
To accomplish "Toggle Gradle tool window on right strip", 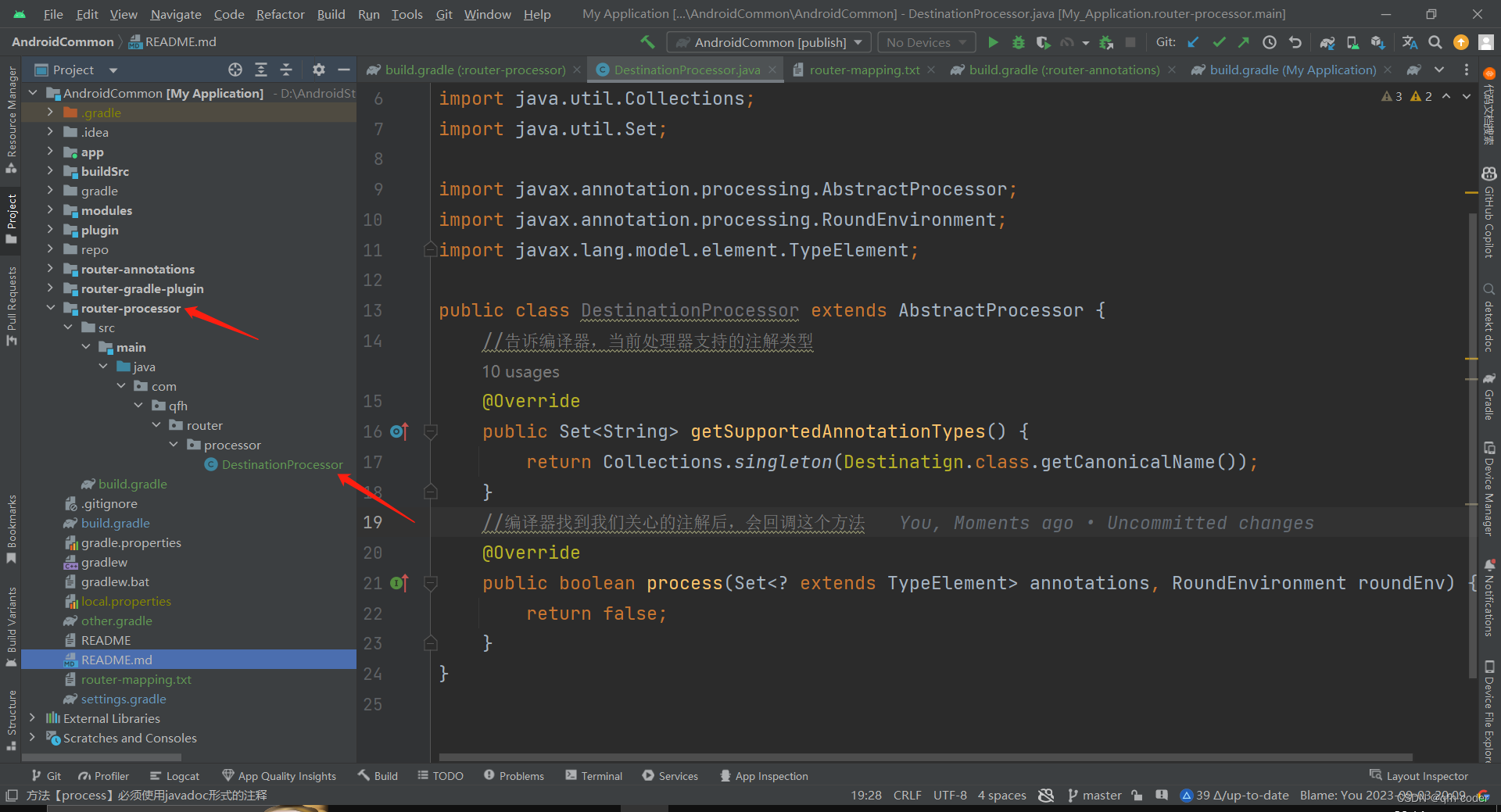I will point(1489,396).
